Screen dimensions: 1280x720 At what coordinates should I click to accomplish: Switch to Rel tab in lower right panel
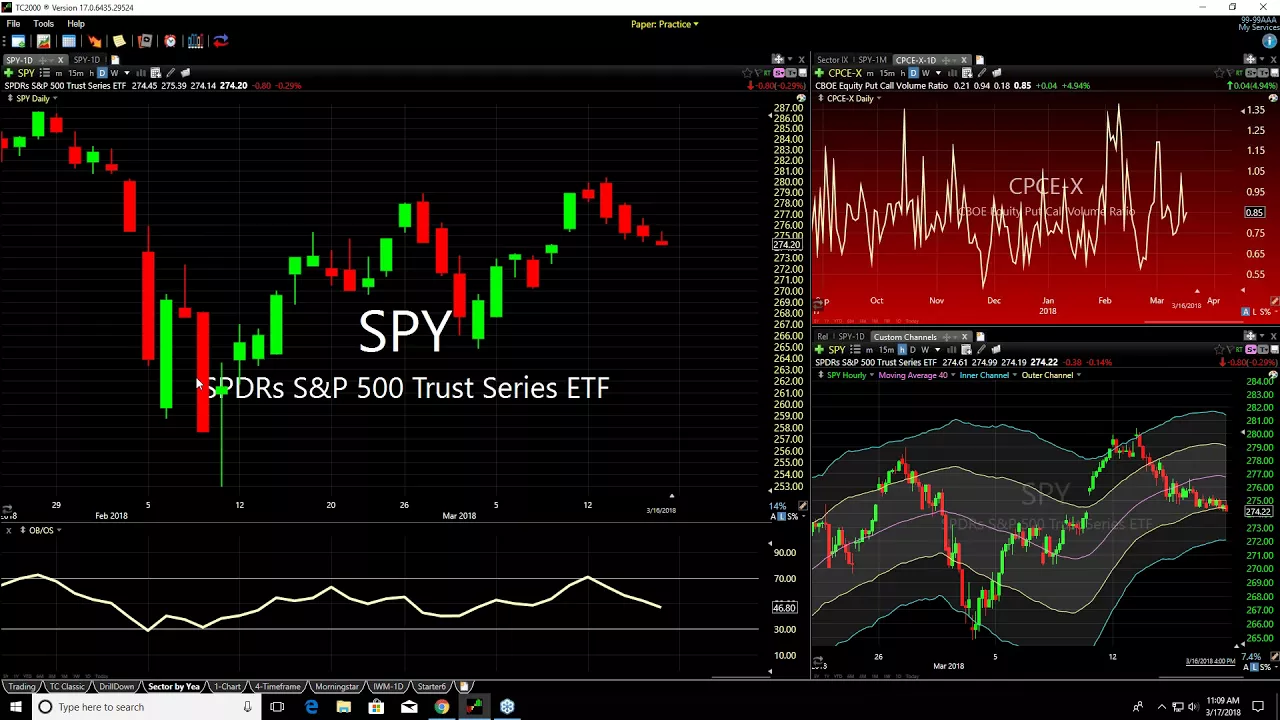(x=823, y=337)
